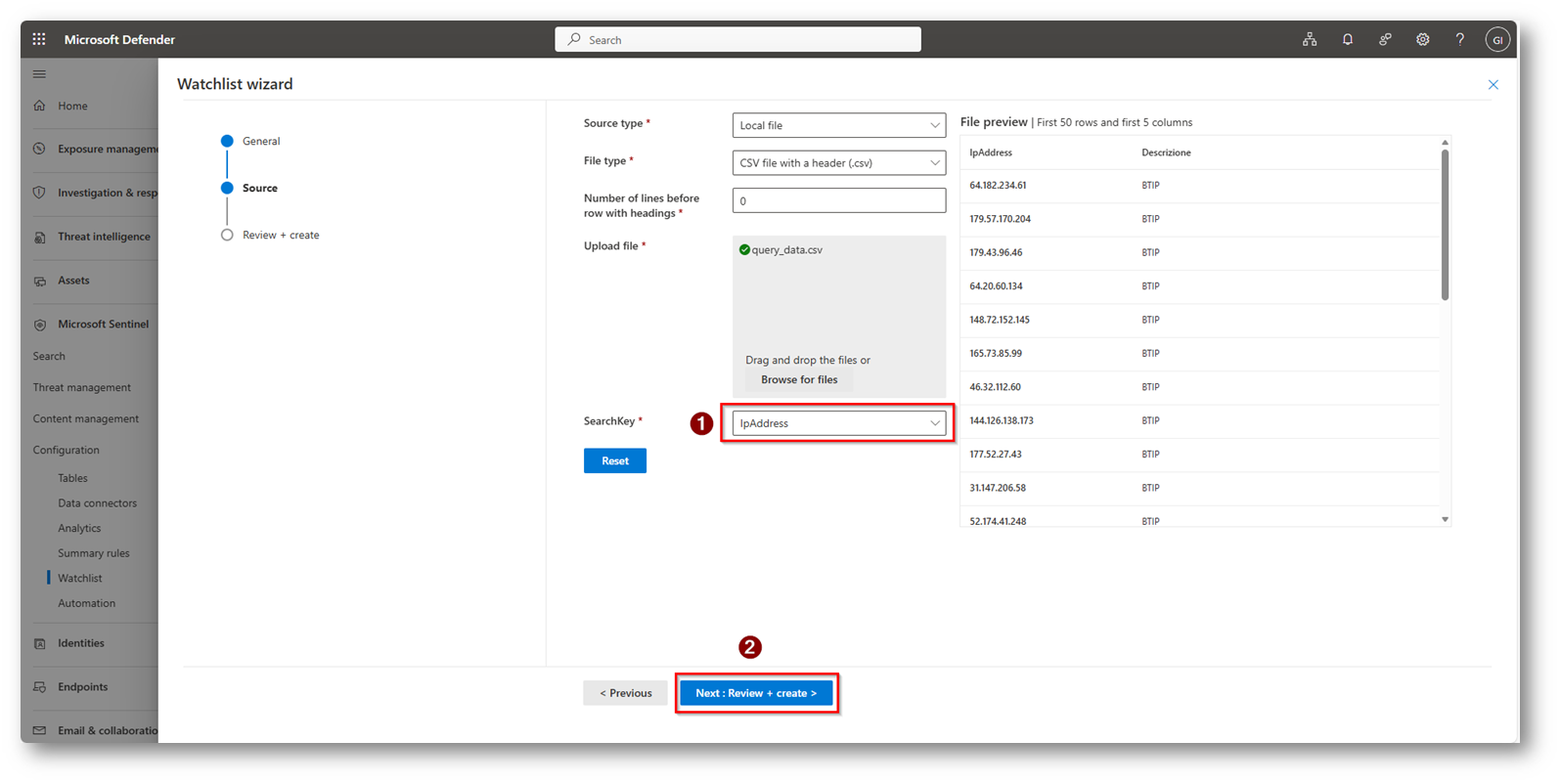The height and width of the screenshot is (784, 1561).
Task: Open the app launcher waffle icon
Action: (x=39, y=39)
